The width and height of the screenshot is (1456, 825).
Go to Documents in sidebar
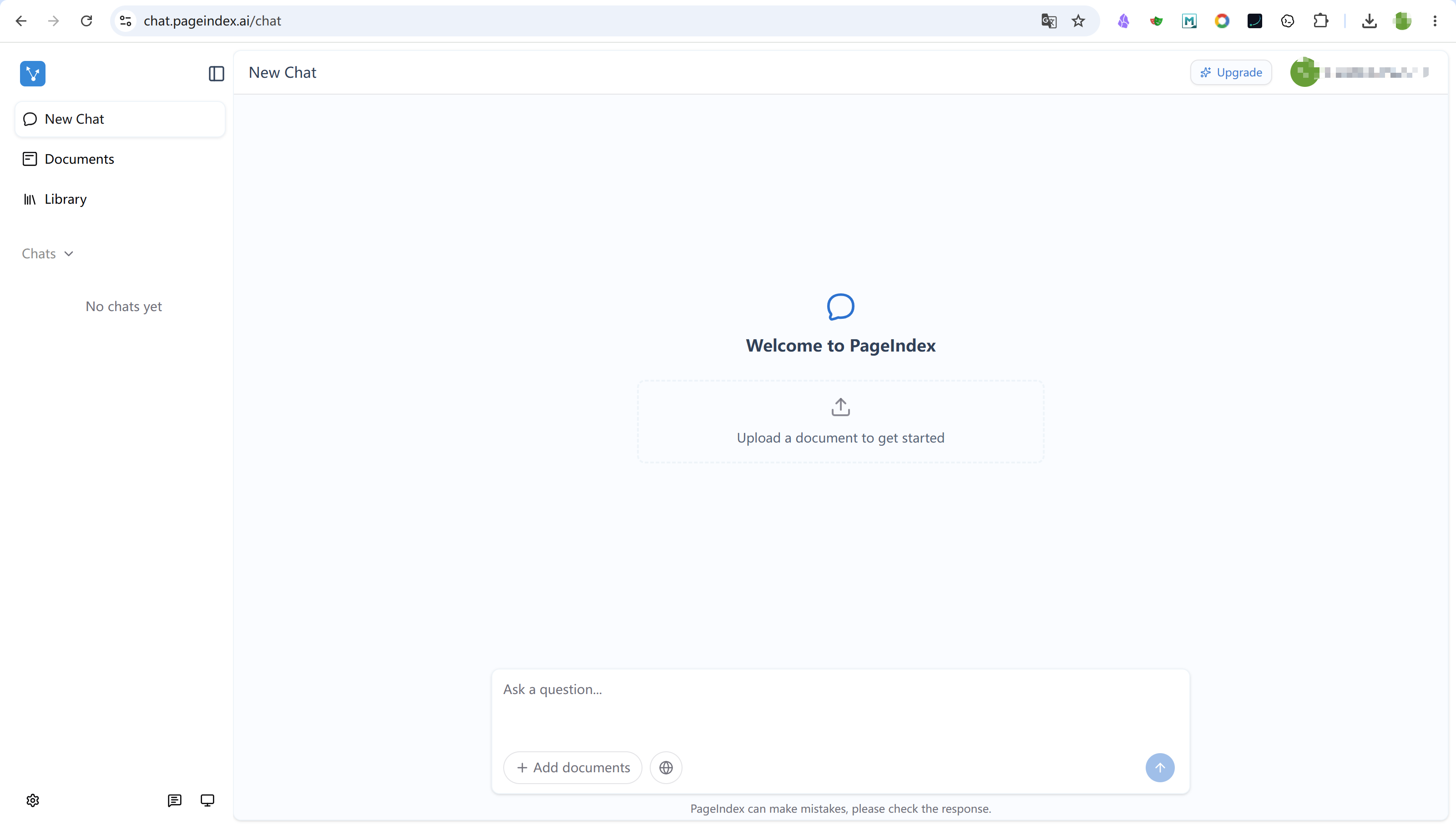click(x=120, y=159)
